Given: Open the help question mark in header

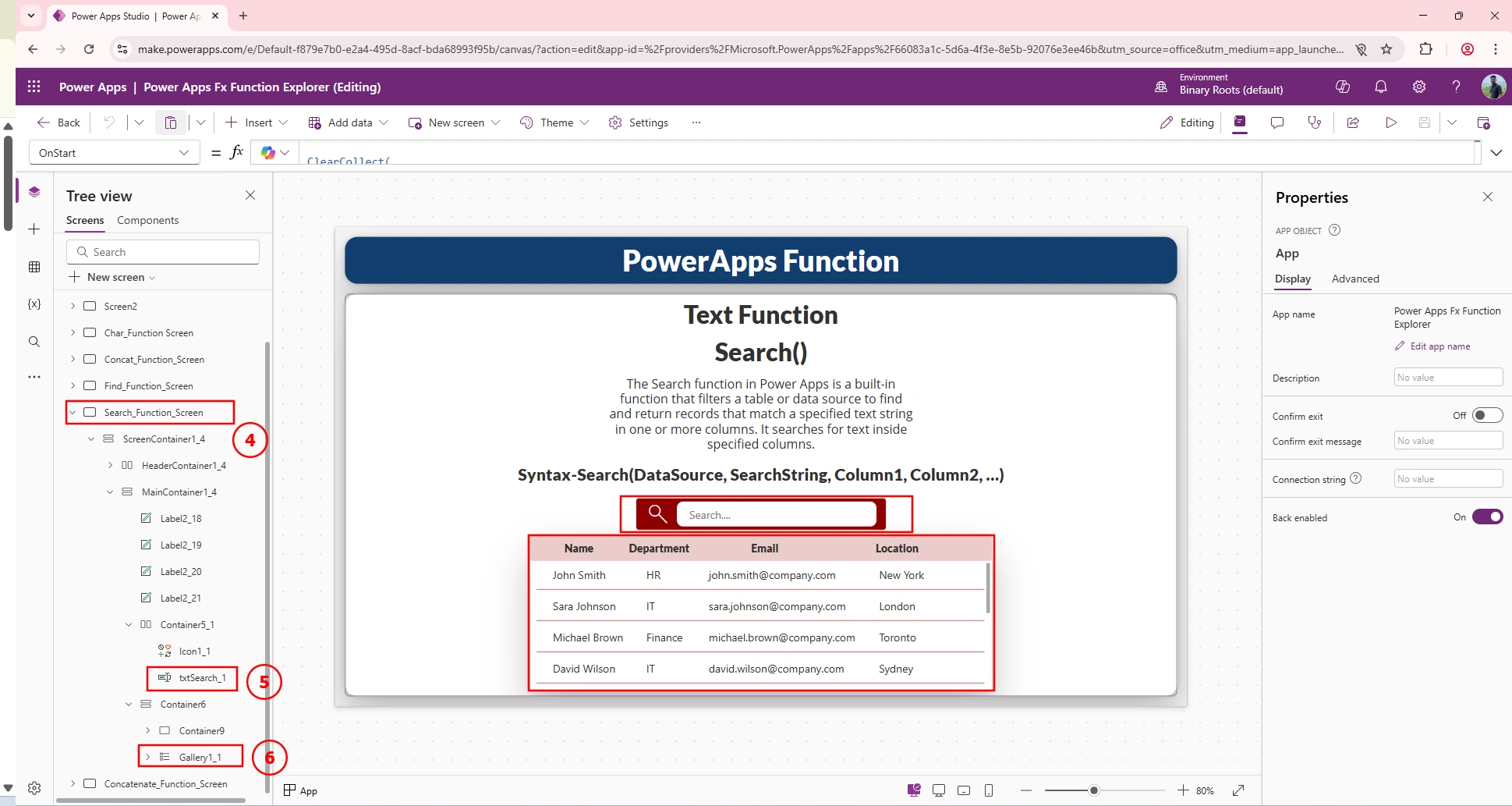Looking at the screenshot, I should click(x=1456, y=87).
